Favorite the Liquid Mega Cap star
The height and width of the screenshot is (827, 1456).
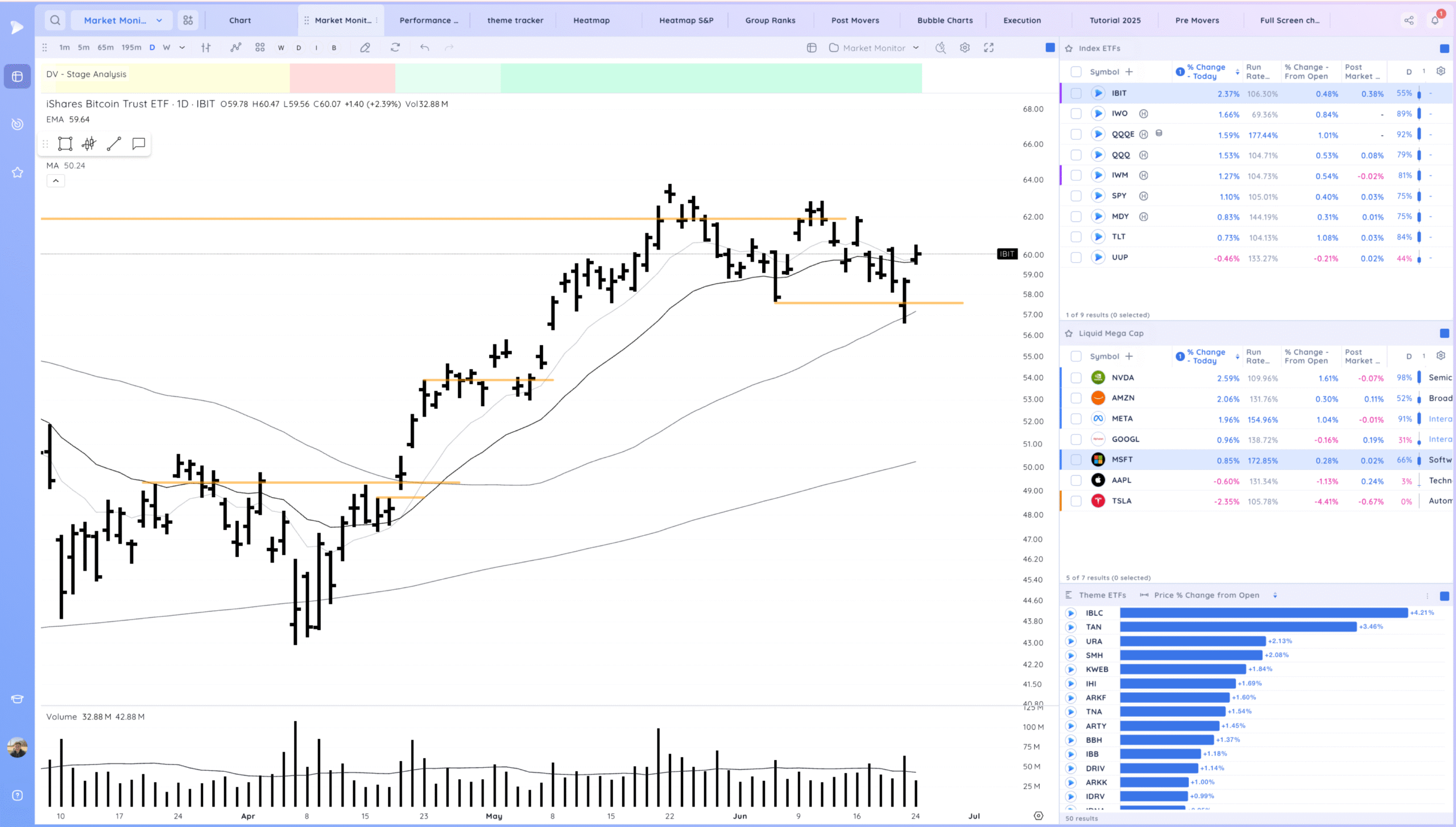tap(1069, 333)
